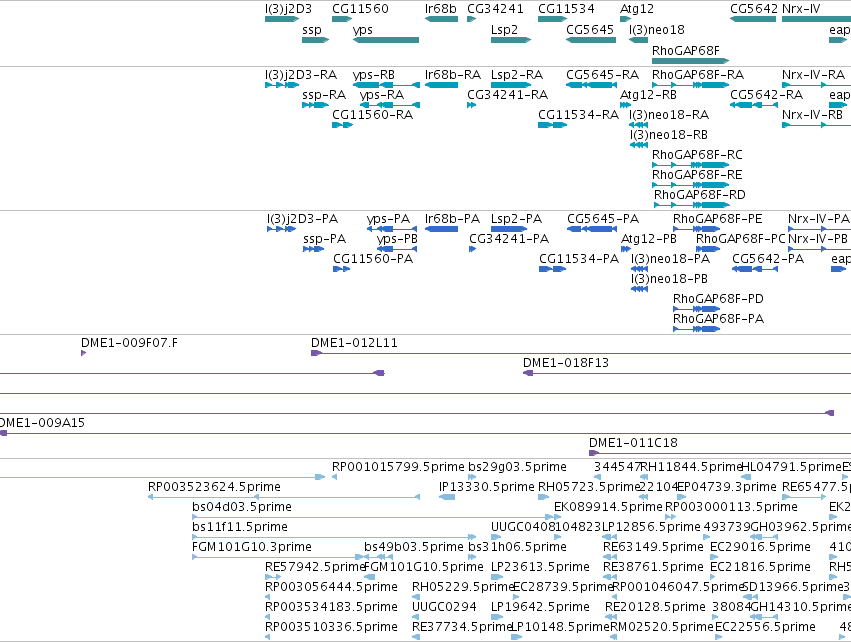Click the CG11534 gene bar
This screenshot has height=642, width=851.
click(x=552, y=19)
